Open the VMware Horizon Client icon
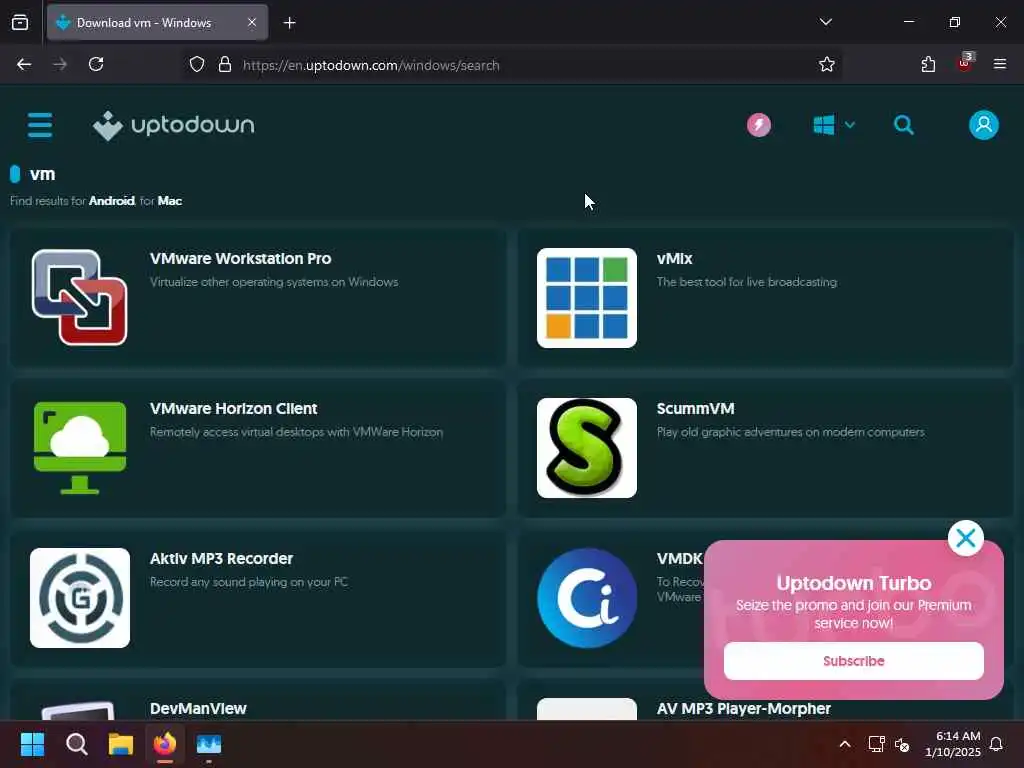 click(80, 448)
